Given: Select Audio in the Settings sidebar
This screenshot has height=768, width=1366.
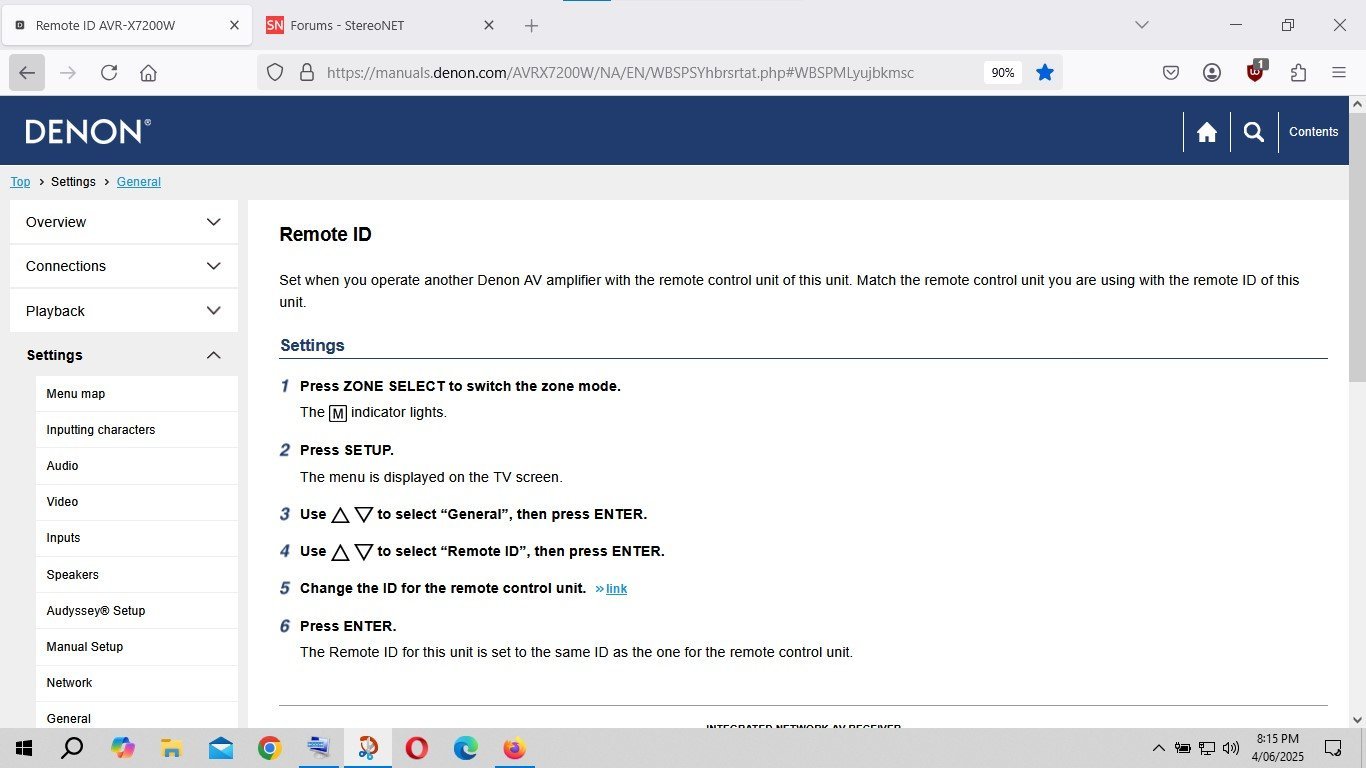Looking at the screenshot, I should pyautogui.click(x=137, y=466).
